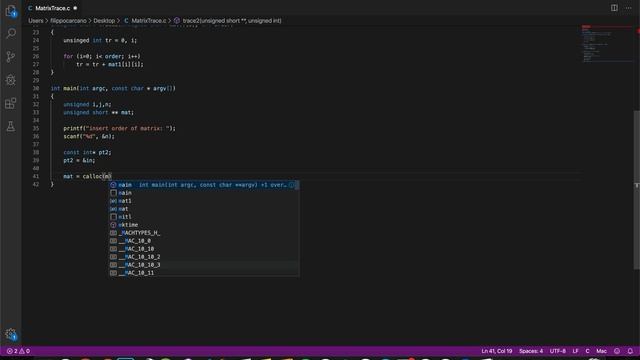Click the 'for (i=0; i< order; i++)' line

102,56
